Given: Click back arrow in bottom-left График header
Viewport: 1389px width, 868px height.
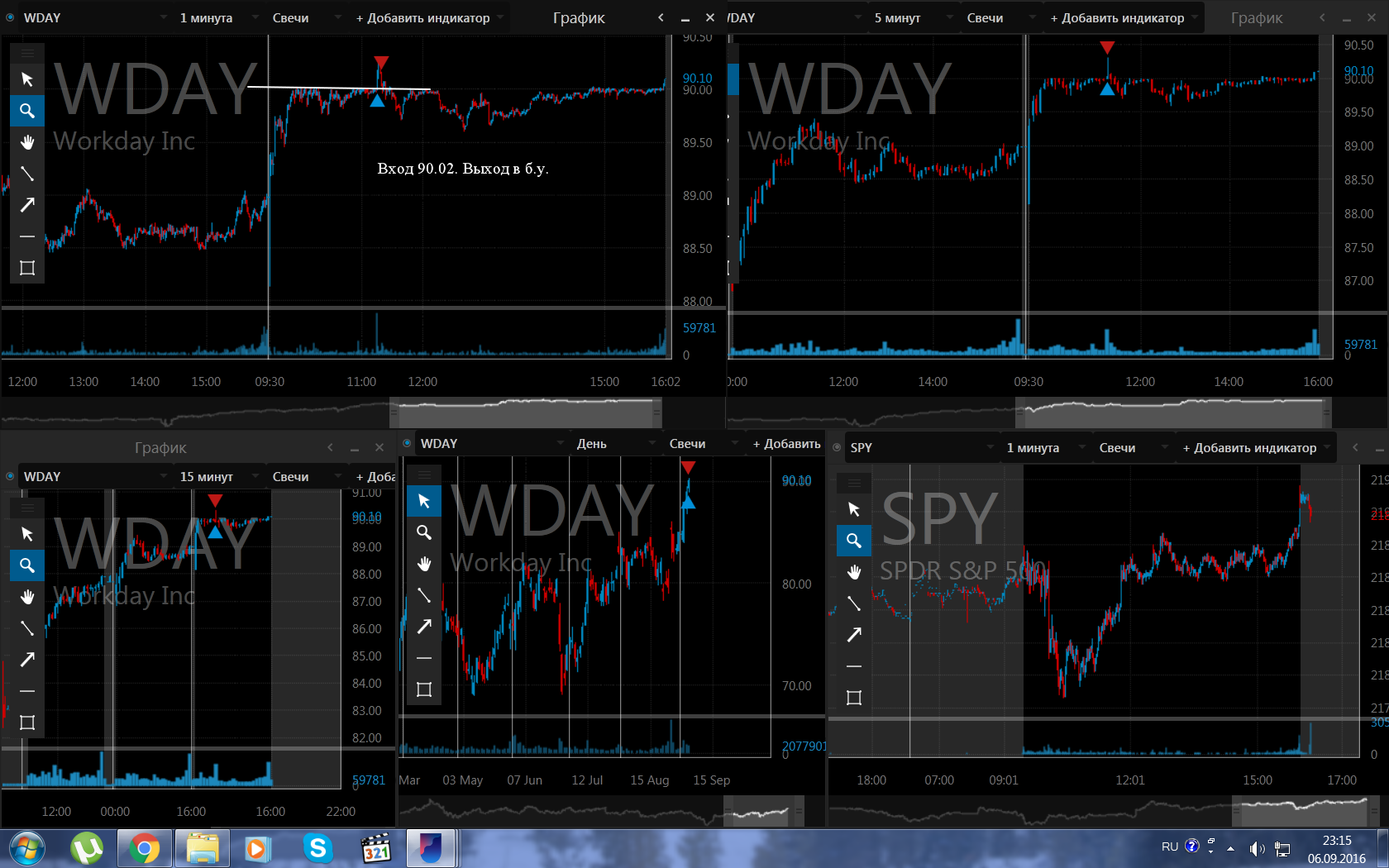Looking at the screenshot, I should [330, 447].
